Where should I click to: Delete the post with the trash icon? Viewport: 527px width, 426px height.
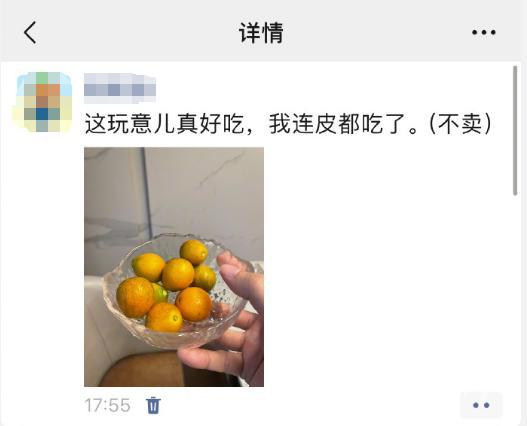pyautogui.click(x=153, y=405)
